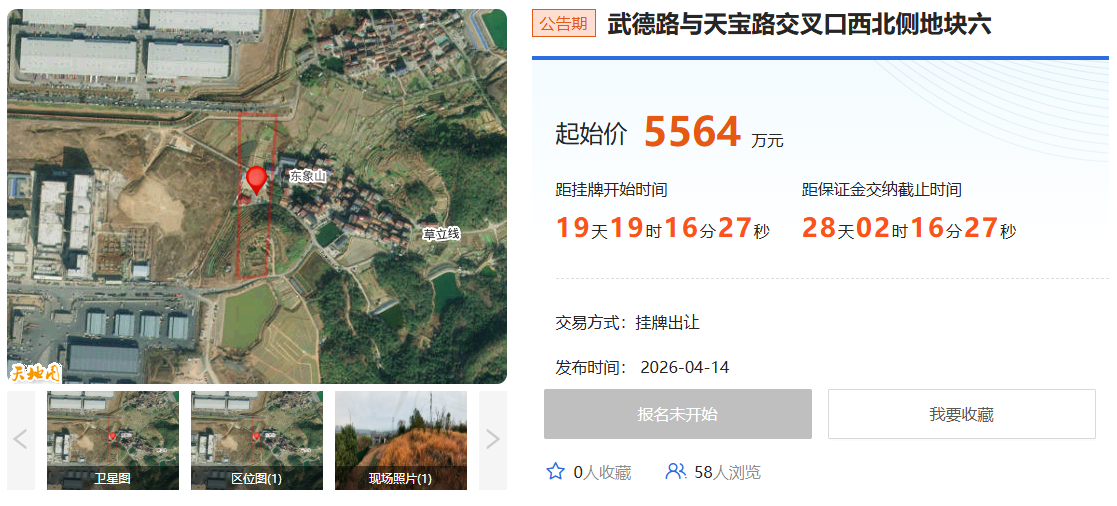Click the 0人收藏 count text
Viewport: 1117px width, 506px height.
pos(602,472)
